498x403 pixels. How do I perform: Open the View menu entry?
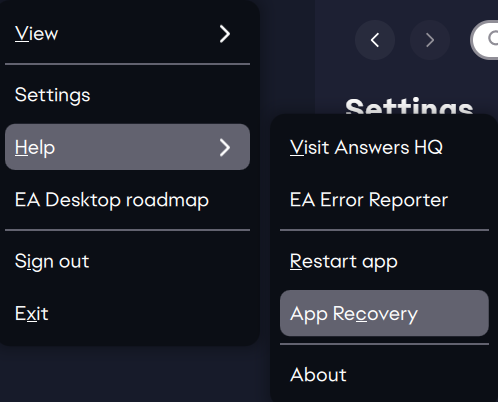pyautogui.click(x=127, y=34)
